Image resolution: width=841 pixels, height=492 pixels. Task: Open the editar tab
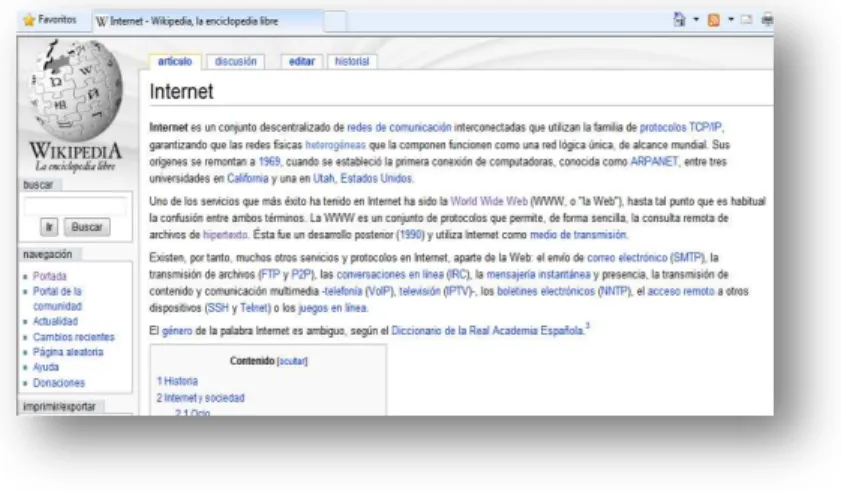pyautogui.click(x=301, y=62)
